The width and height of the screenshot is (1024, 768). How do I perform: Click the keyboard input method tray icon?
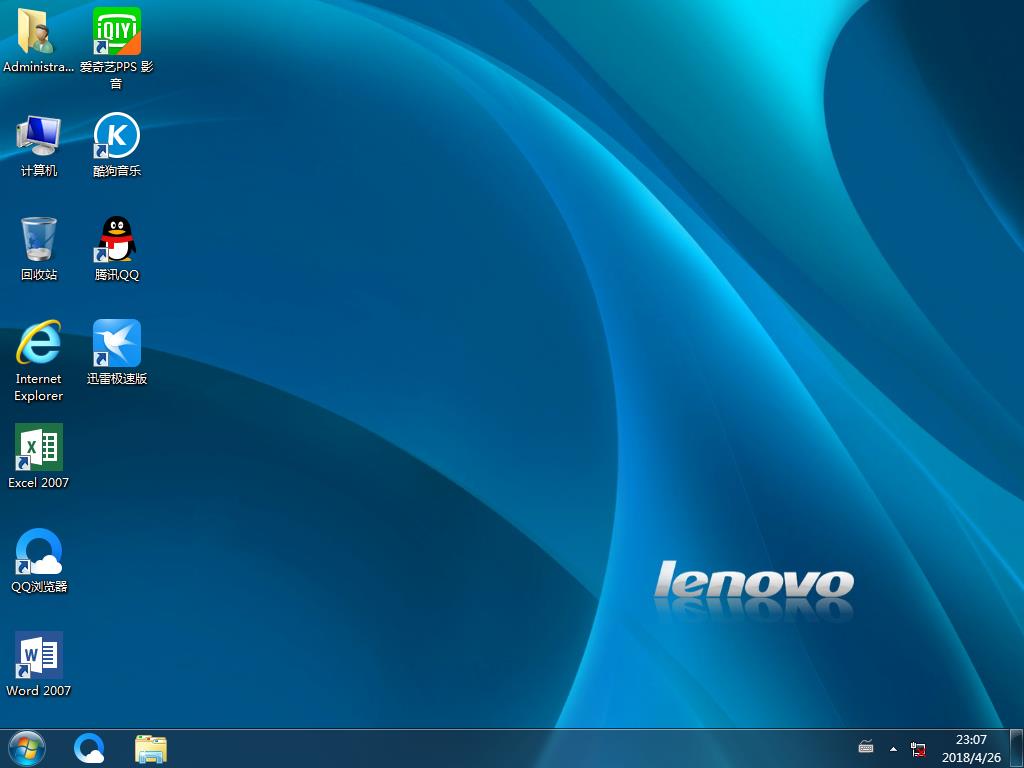pyautogui.click(x=866, y=748)
